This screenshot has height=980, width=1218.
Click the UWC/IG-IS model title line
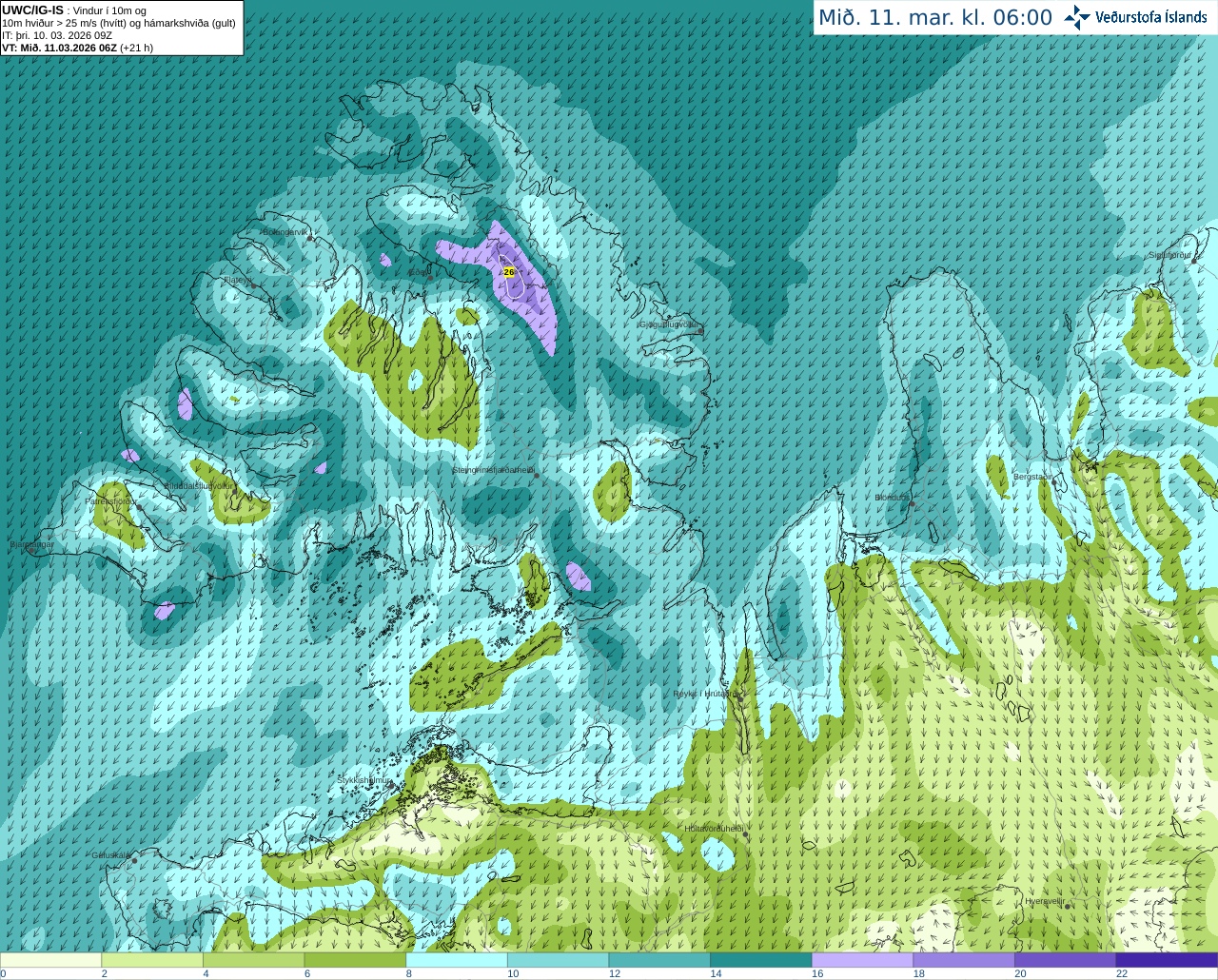click(x=74, y=10)
